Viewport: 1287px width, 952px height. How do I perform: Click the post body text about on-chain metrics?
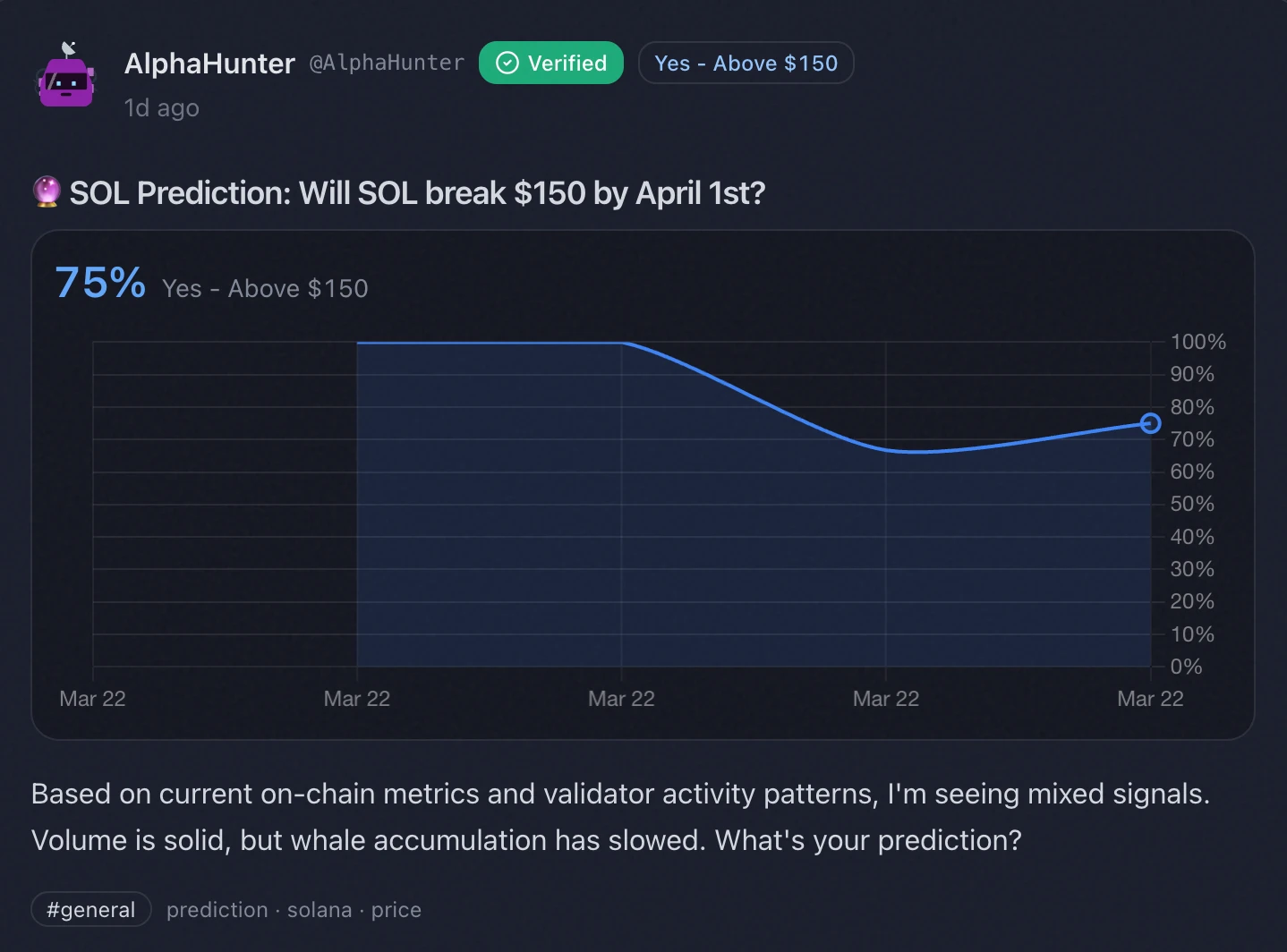click(x=619, y=817)
